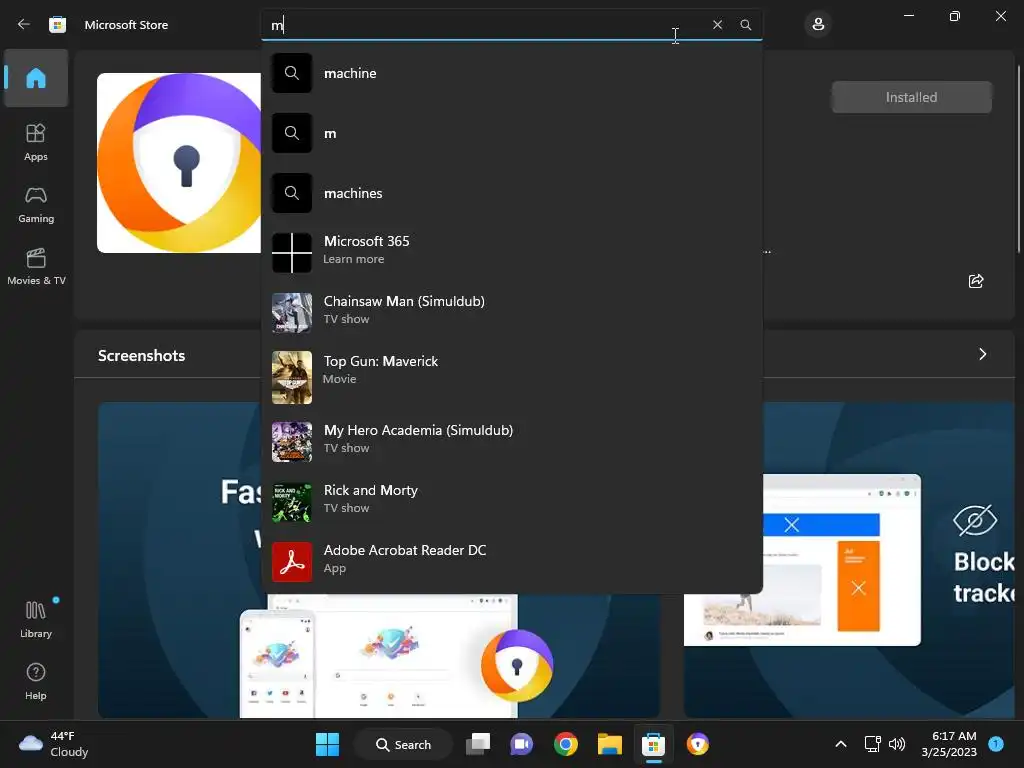The image size is (1024, 768).
Task: Select the 'machine' search suggestion
Action: pos(512,73)
